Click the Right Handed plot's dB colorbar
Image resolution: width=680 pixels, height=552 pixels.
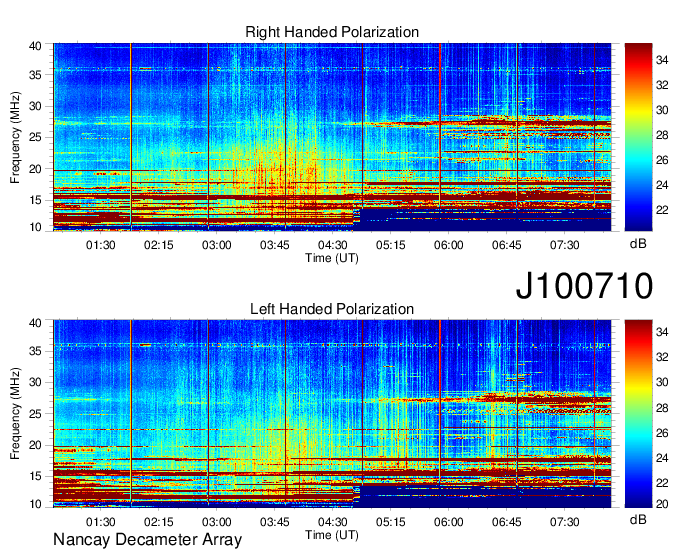[x=638, y=137]
